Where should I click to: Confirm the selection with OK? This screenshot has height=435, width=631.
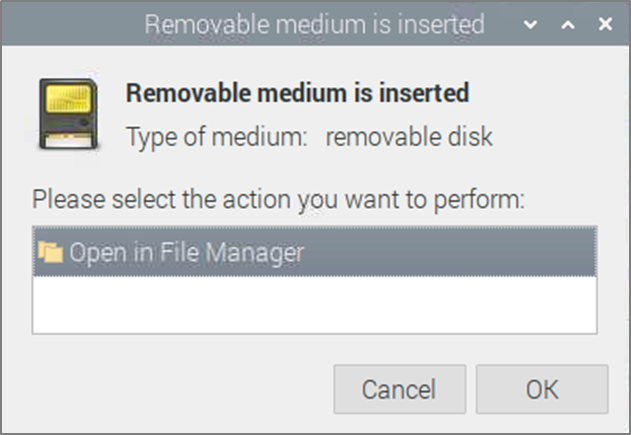542,389
